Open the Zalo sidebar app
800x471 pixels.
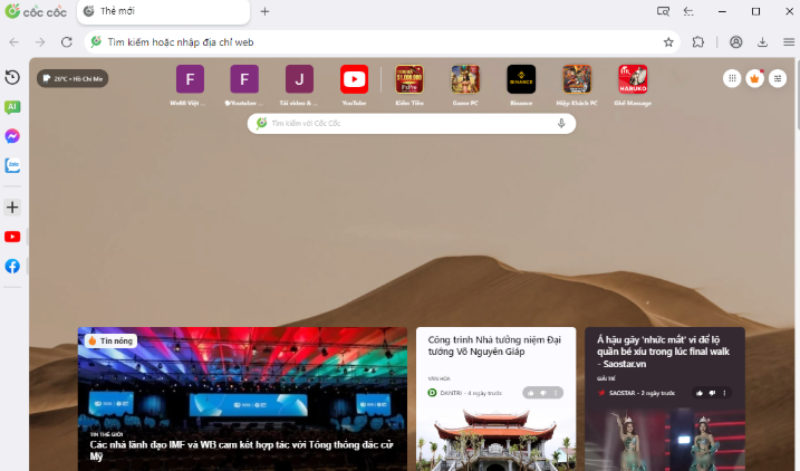click(12, 165)
